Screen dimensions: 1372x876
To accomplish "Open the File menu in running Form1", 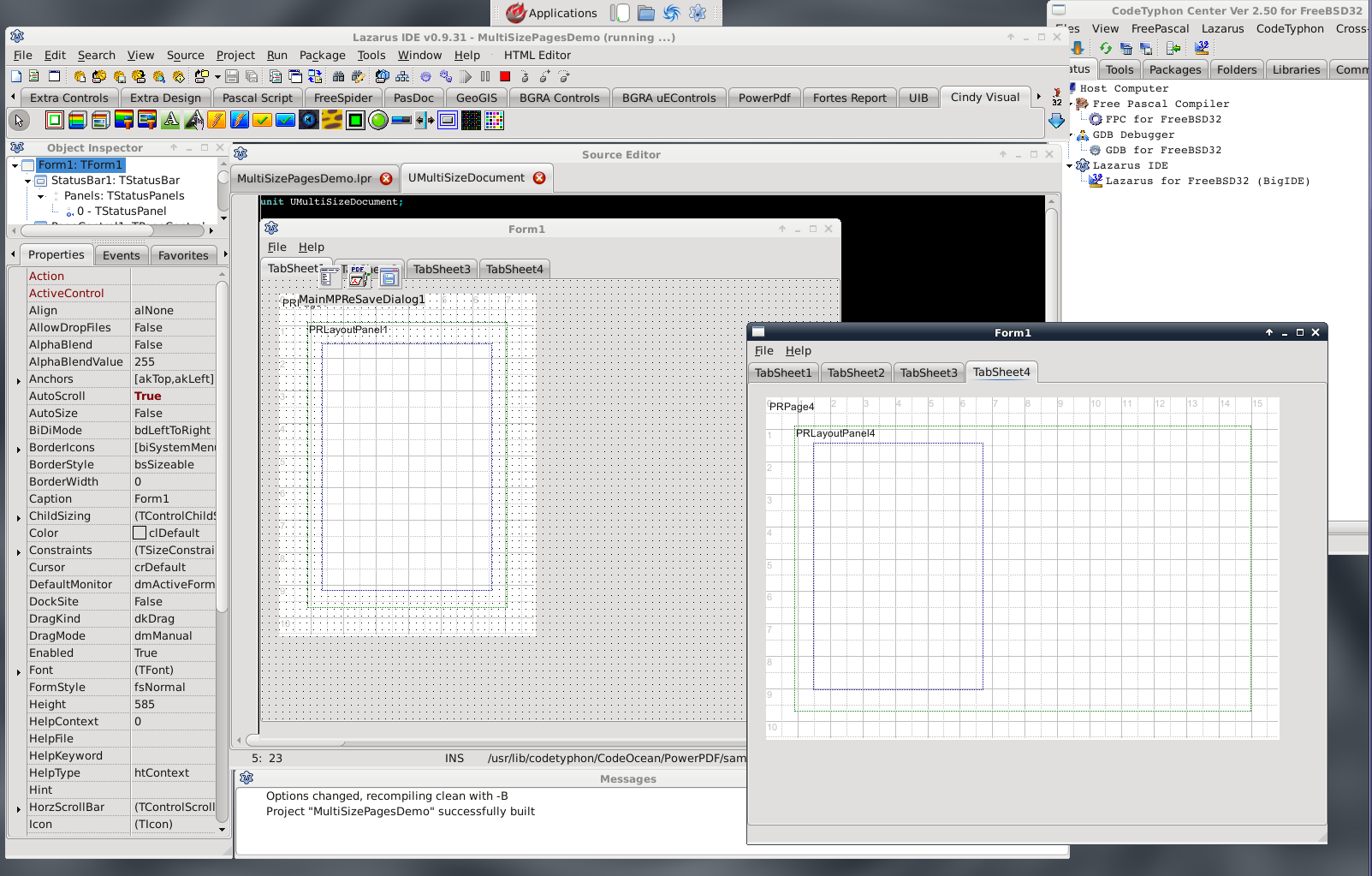I will pyautogui.click(x=764, y=350).
